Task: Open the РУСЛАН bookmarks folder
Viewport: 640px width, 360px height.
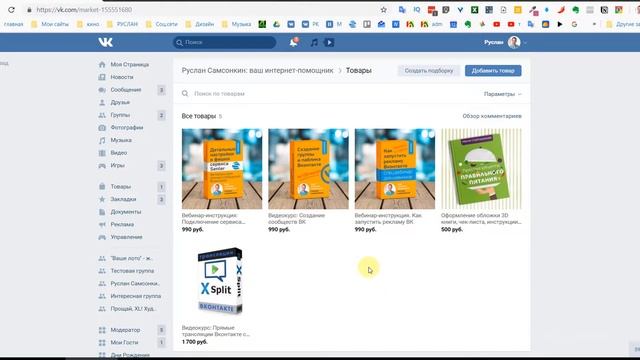Action: 122,24
